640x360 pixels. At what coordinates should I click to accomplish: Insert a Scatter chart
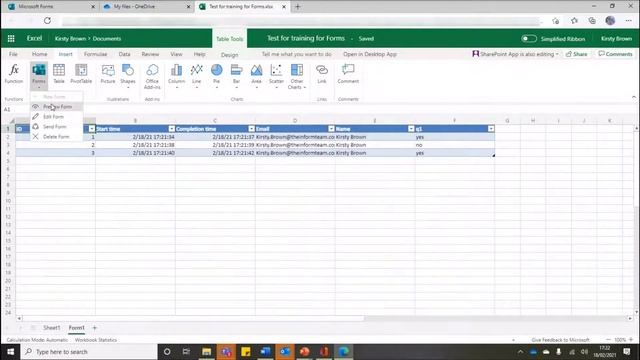pos(276,76)
